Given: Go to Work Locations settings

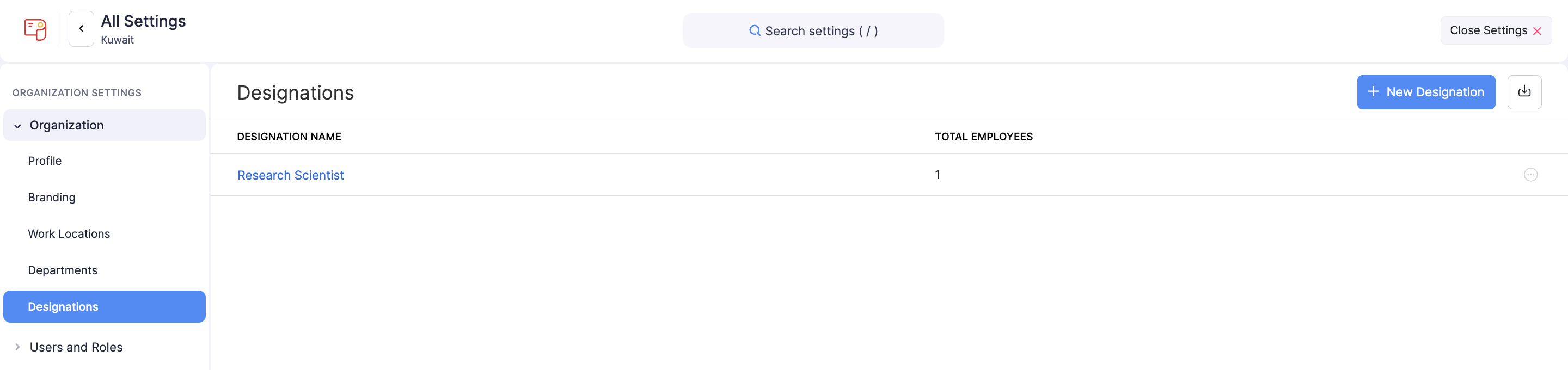Looking at the screenshot, I should 69,233.
